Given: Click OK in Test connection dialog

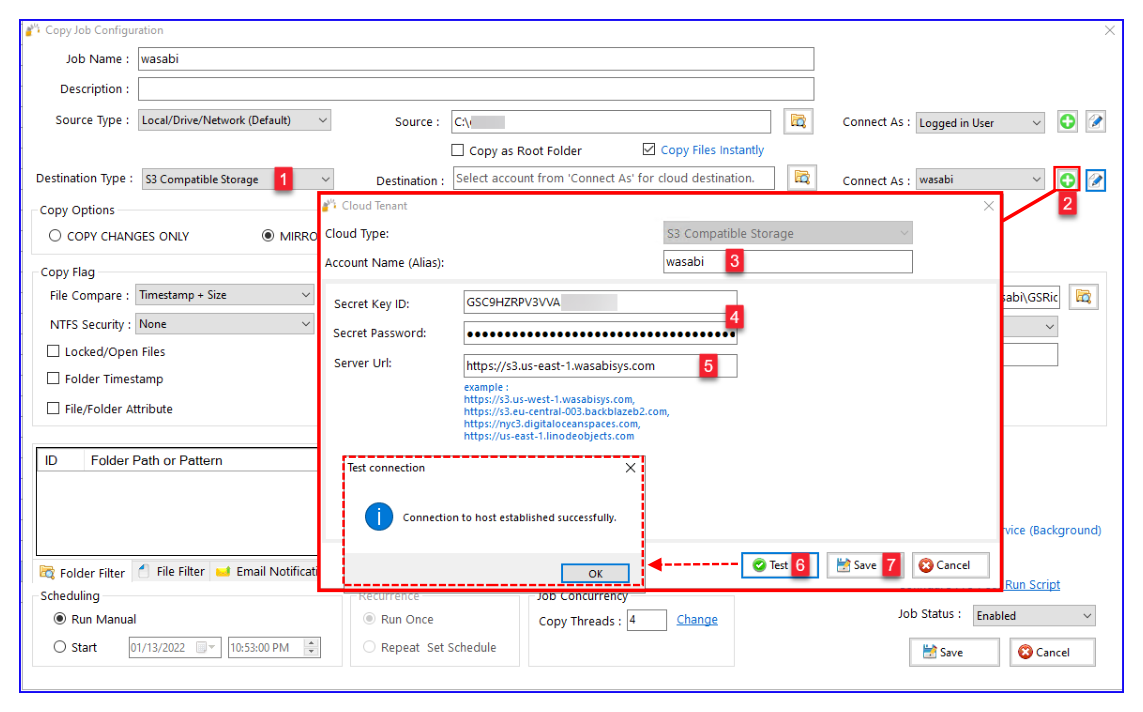Looking at the screenshot, I should [x=595, y=574].
